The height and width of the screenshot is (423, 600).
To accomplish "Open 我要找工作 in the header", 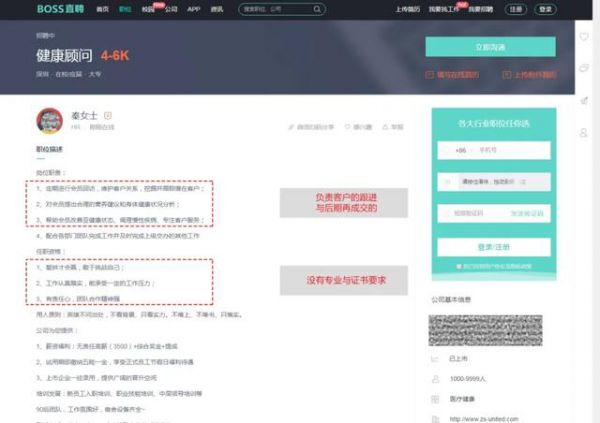I will pyautogui.click(x=444, y=9).
